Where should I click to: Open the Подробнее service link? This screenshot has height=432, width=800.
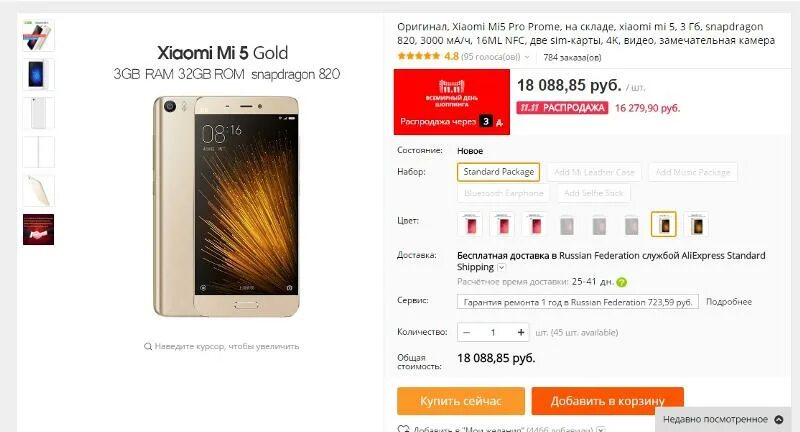(729, 302)
